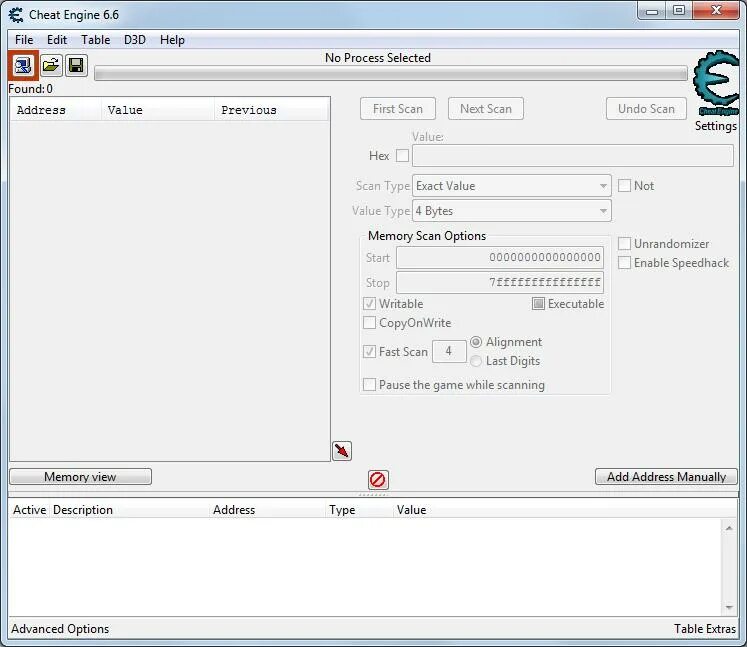Select the Last Digits radio button
Image resolution: width=747 pixels, height=647 pixels.
tap(476, 361)
